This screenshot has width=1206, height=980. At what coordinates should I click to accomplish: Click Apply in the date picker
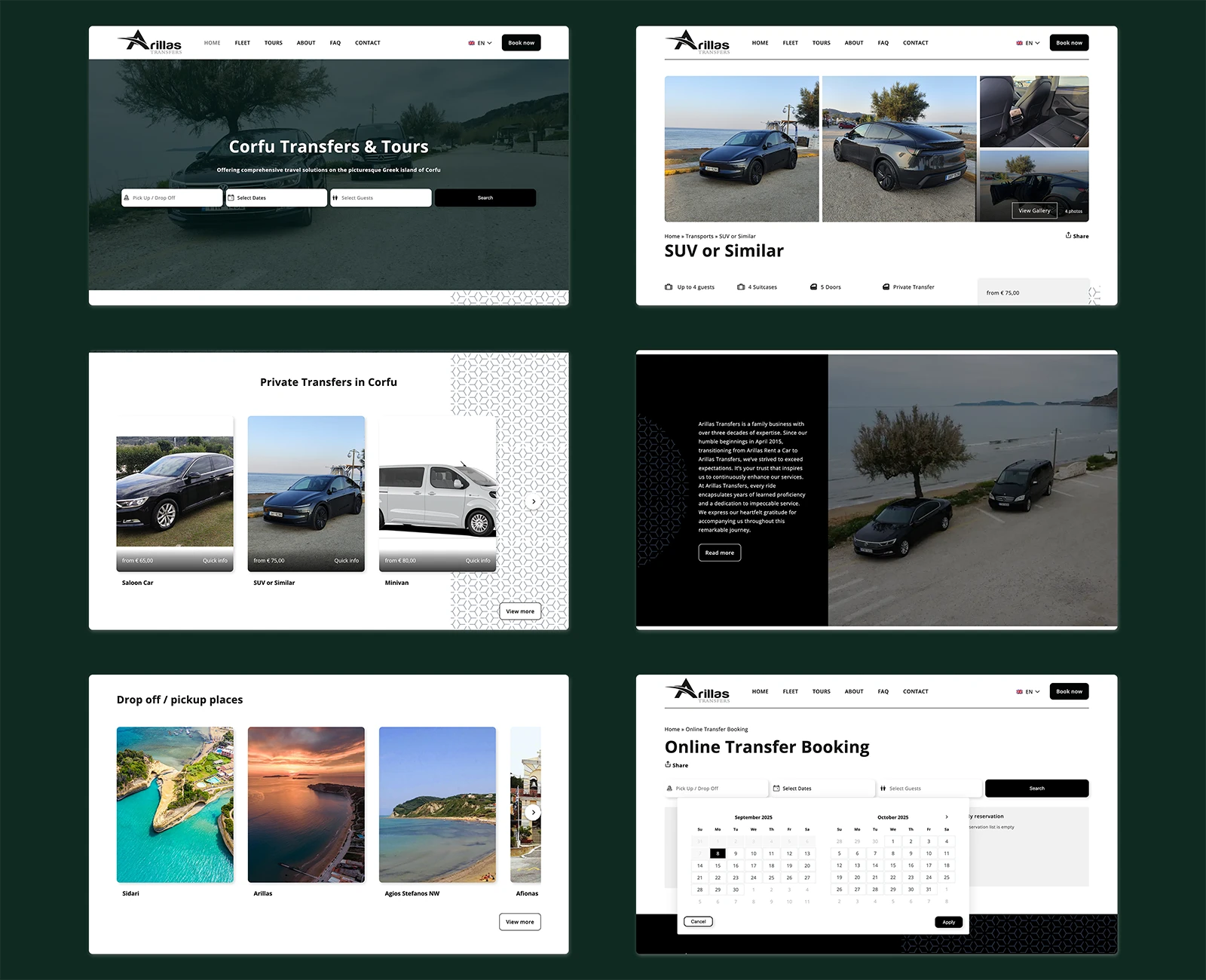(x=949, y=922)
